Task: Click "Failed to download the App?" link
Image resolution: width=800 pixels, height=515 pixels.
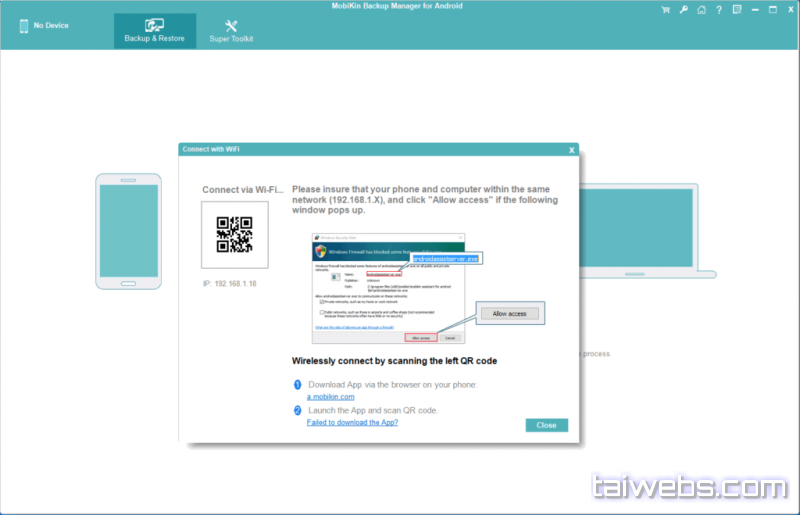Action: point(352,422)
